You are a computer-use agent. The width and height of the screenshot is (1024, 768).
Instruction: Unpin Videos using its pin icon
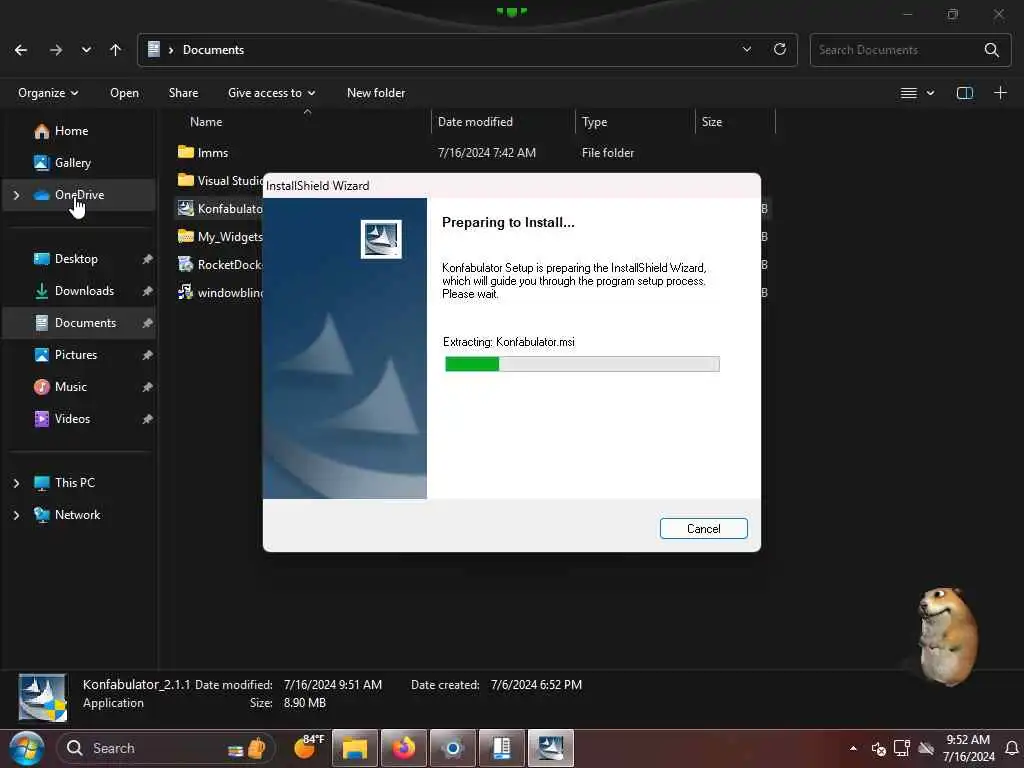point(147,419)
